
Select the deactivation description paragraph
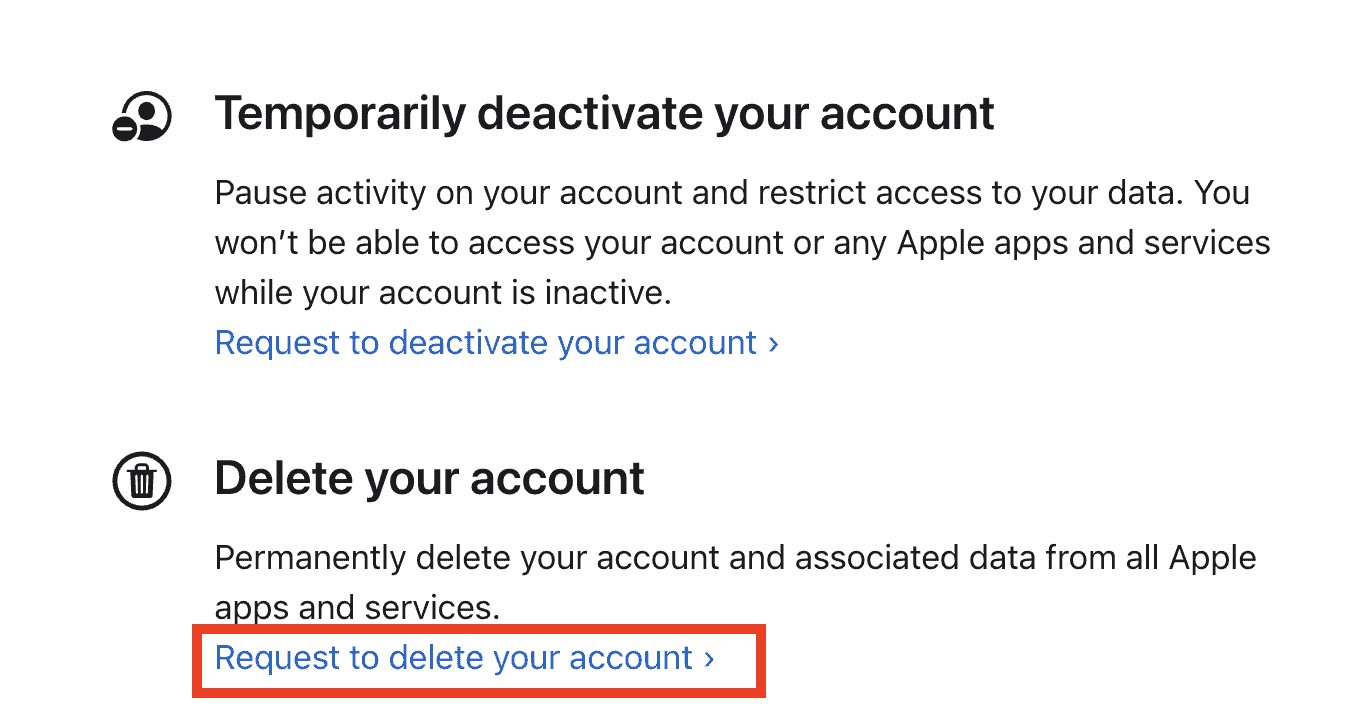point(740,242)
